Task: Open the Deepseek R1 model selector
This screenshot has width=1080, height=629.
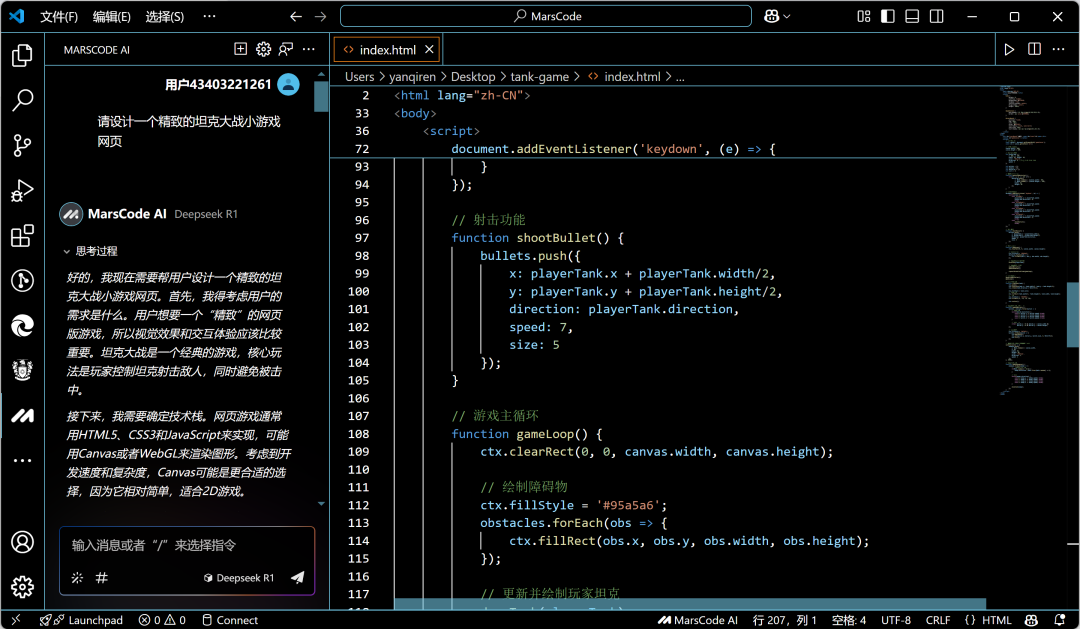Action: [239, 578]
